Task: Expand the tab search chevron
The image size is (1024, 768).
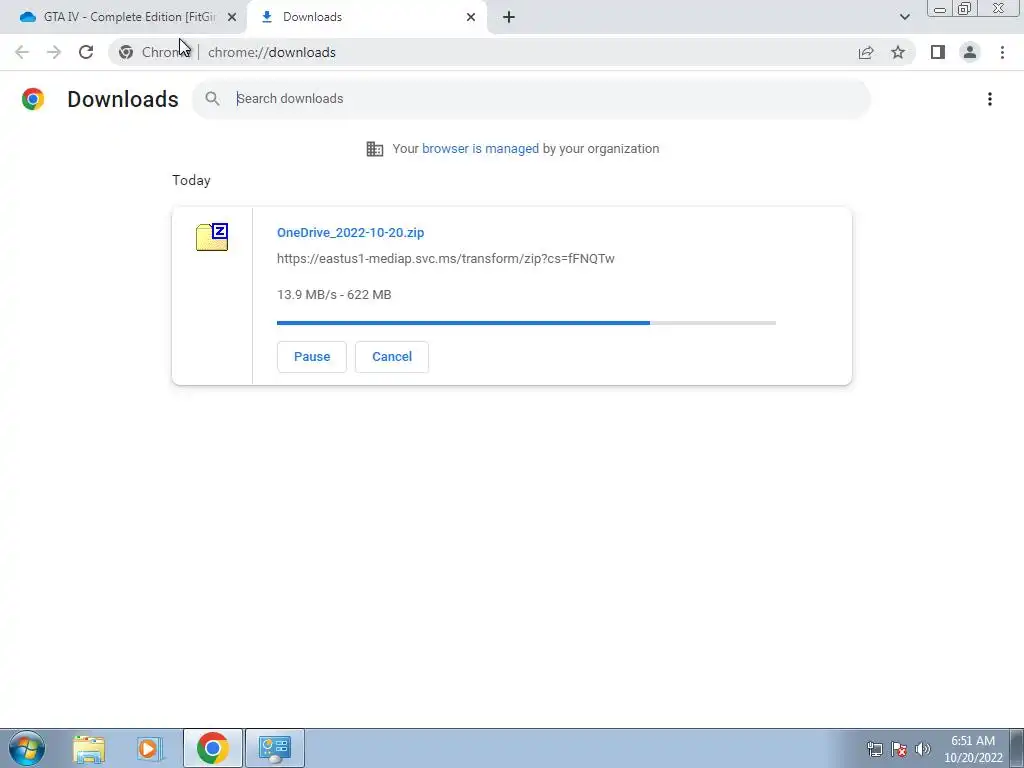Action: (904, 17)
